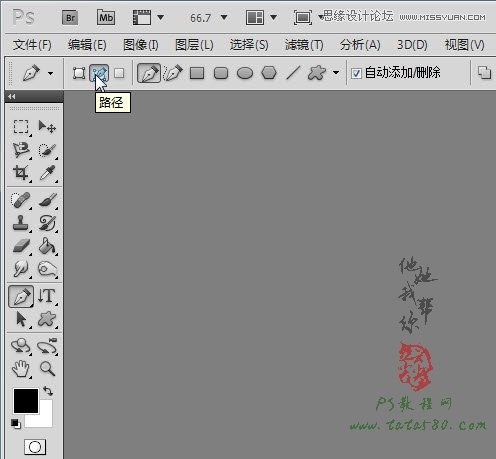Select the Hand tool

coord(21,369)
